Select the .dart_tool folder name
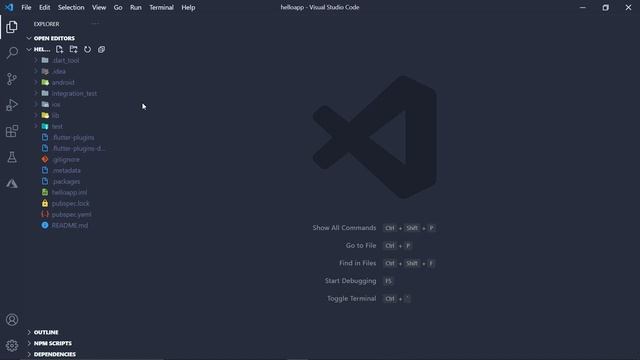640x360 pixels. 66,60
